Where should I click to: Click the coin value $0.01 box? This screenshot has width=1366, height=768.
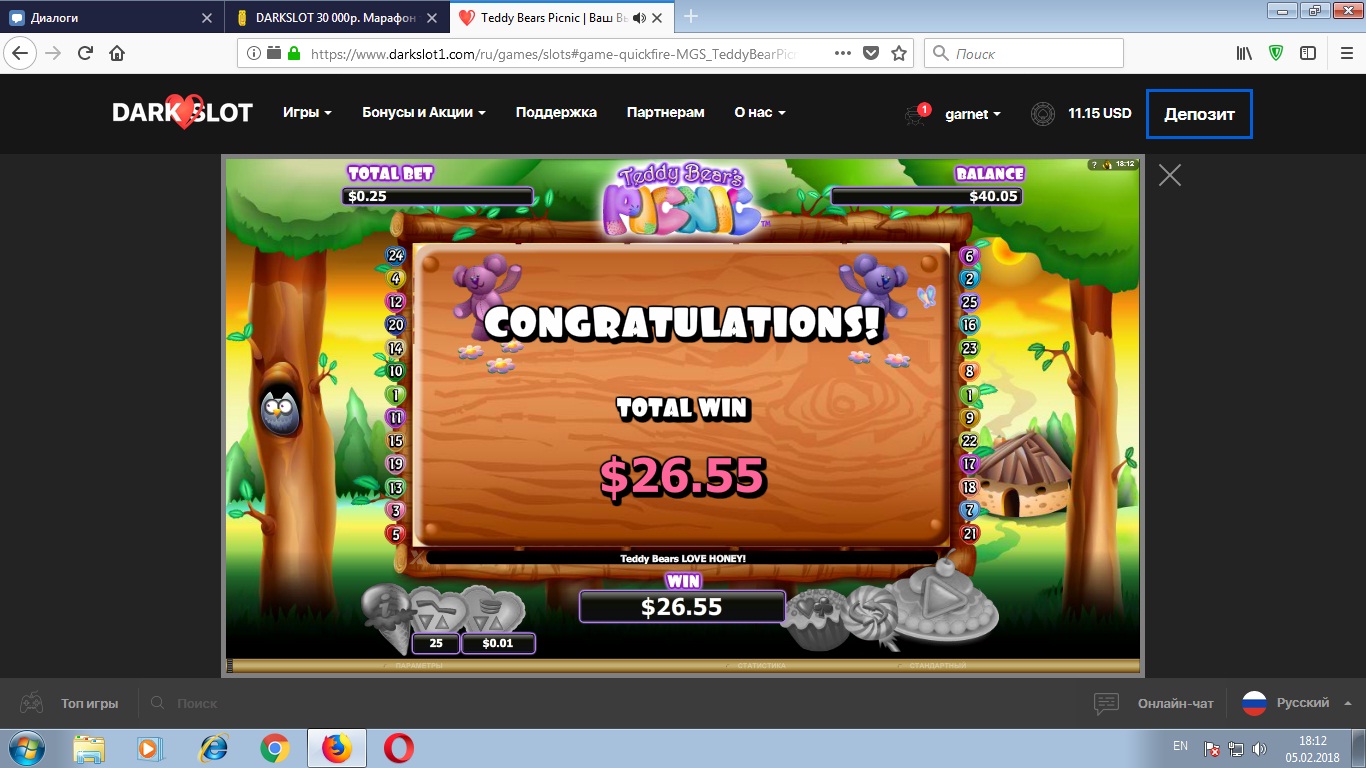498,643
